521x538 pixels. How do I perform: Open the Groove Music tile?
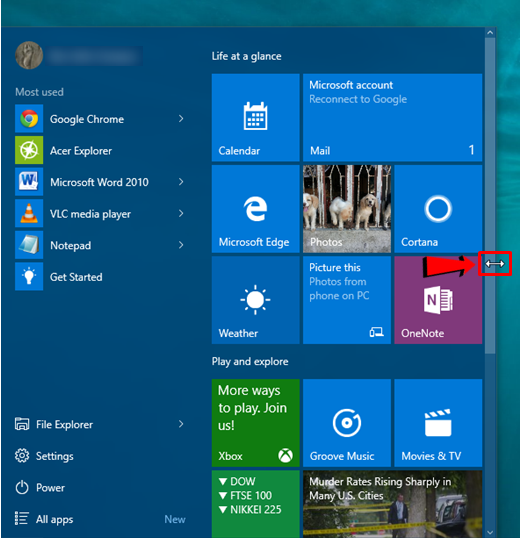coord(347,423)
